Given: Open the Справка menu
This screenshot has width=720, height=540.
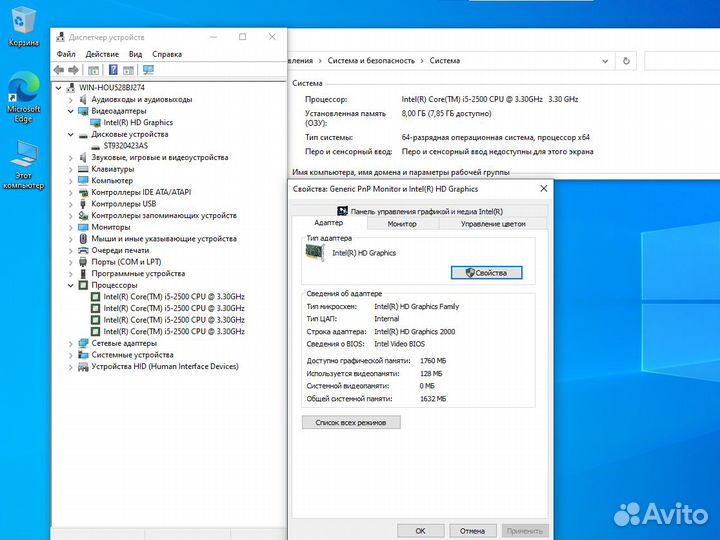Looking at the screenshot, I should coord(167,54).
